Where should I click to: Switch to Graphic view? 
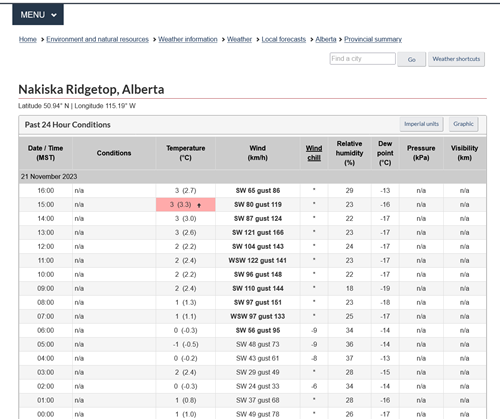[x=463, y=124]
